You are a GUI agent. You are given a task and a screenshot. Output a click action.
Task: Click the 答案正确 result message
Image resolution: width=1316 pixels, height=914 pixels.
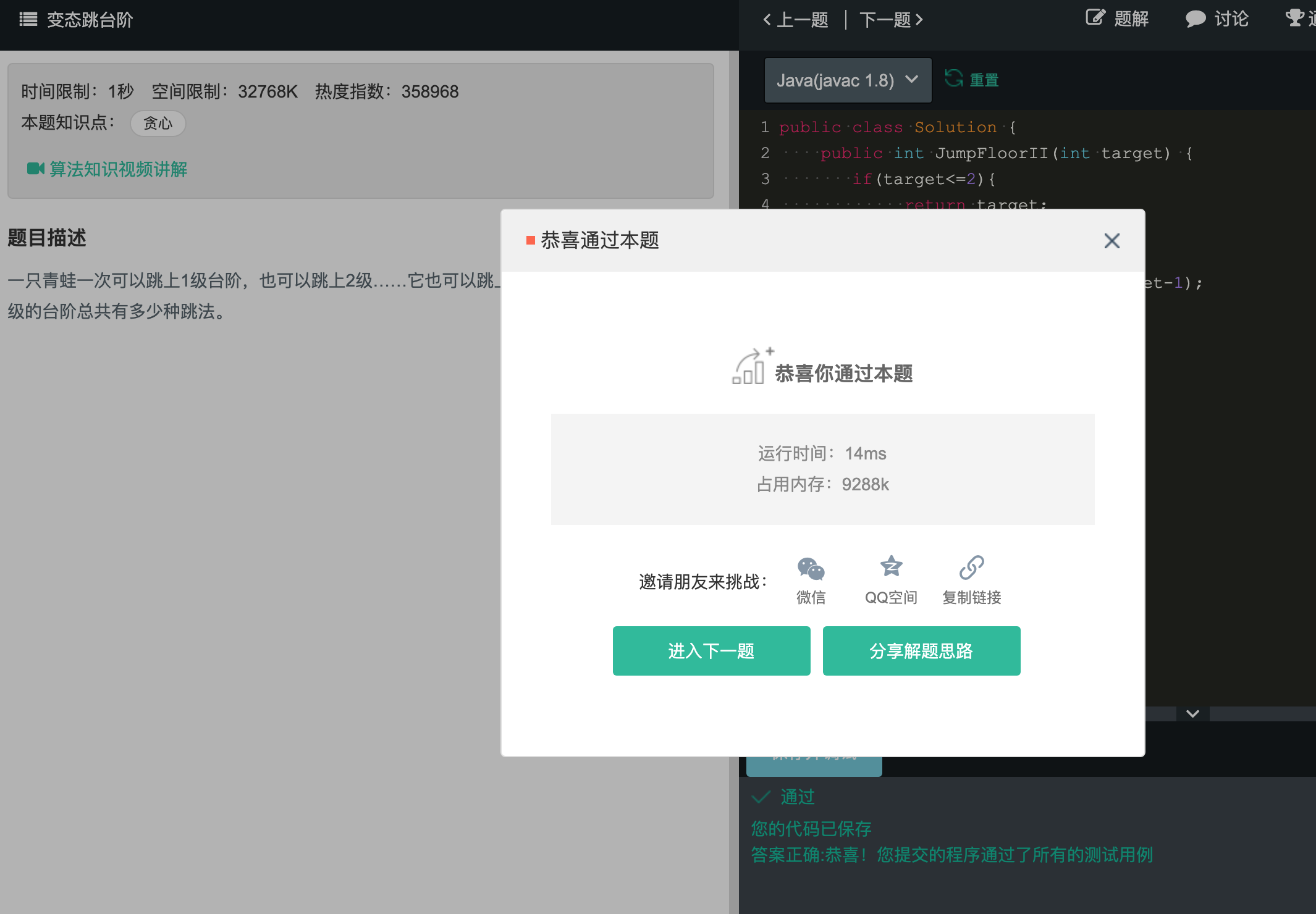952,855
